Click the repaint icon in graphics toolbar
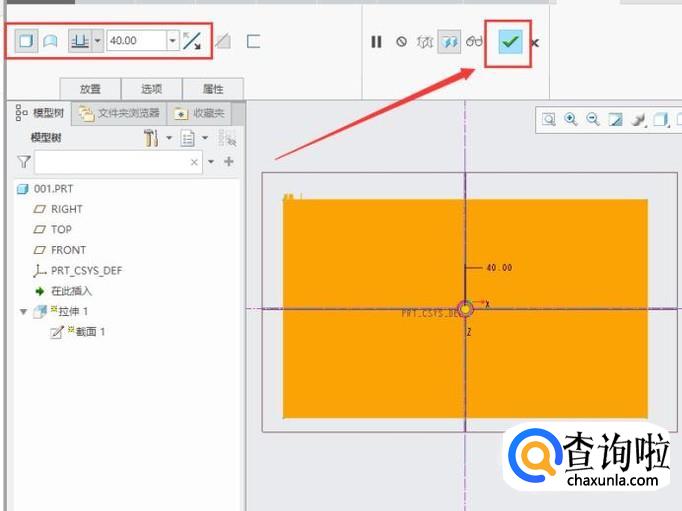This screenshot has height=511, width=682. click(x=615, y=119)
